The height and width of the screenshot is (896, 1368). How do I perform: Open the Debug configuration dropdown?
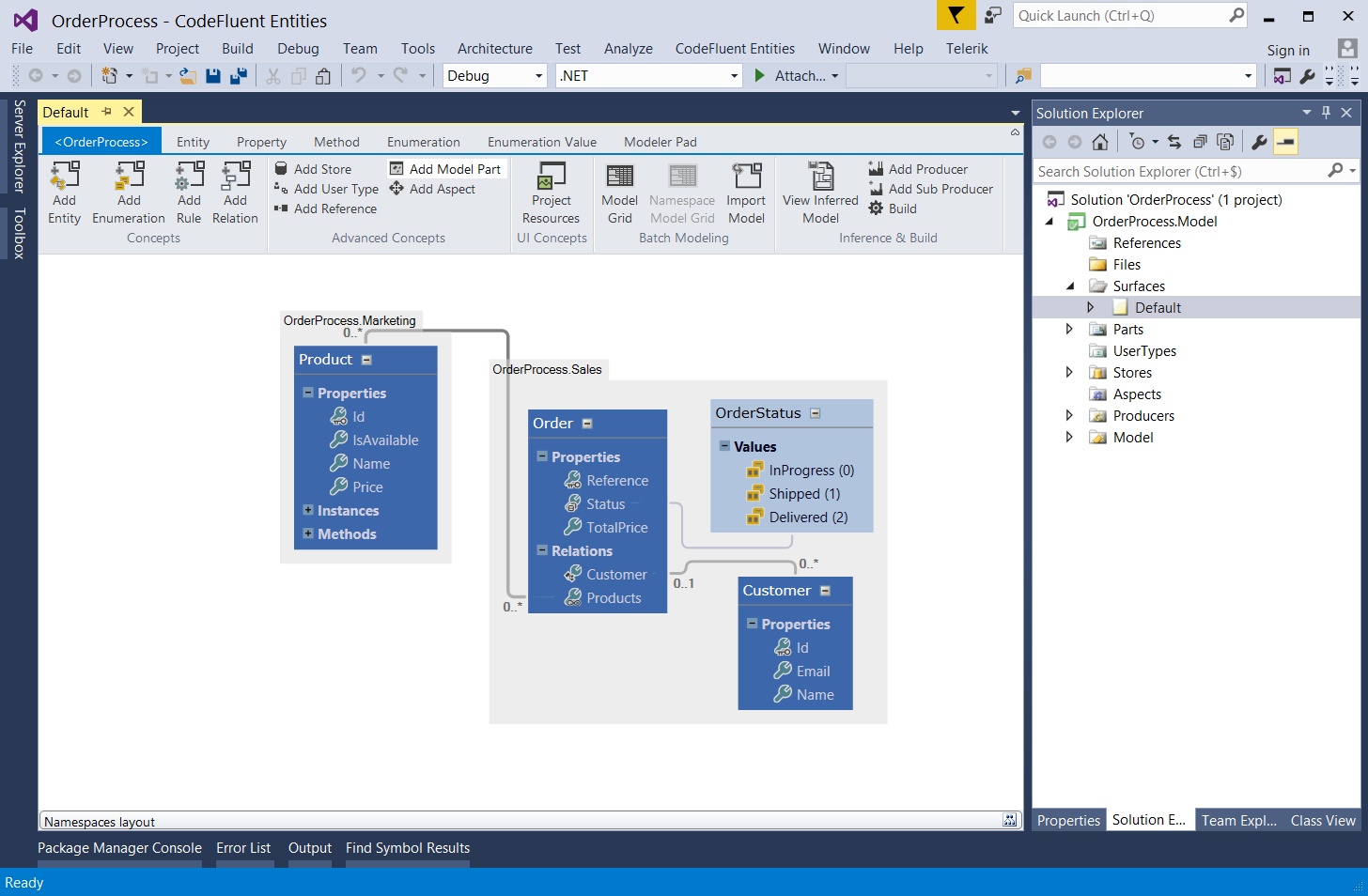pos(538,76)
